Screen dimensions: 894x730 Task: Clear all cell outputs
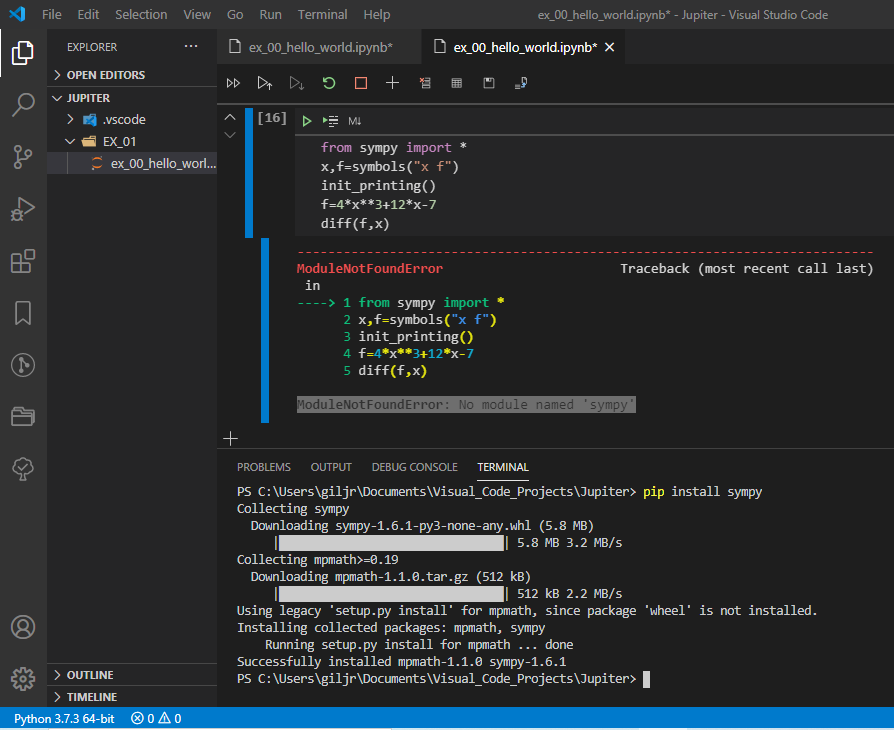point(424,83)
